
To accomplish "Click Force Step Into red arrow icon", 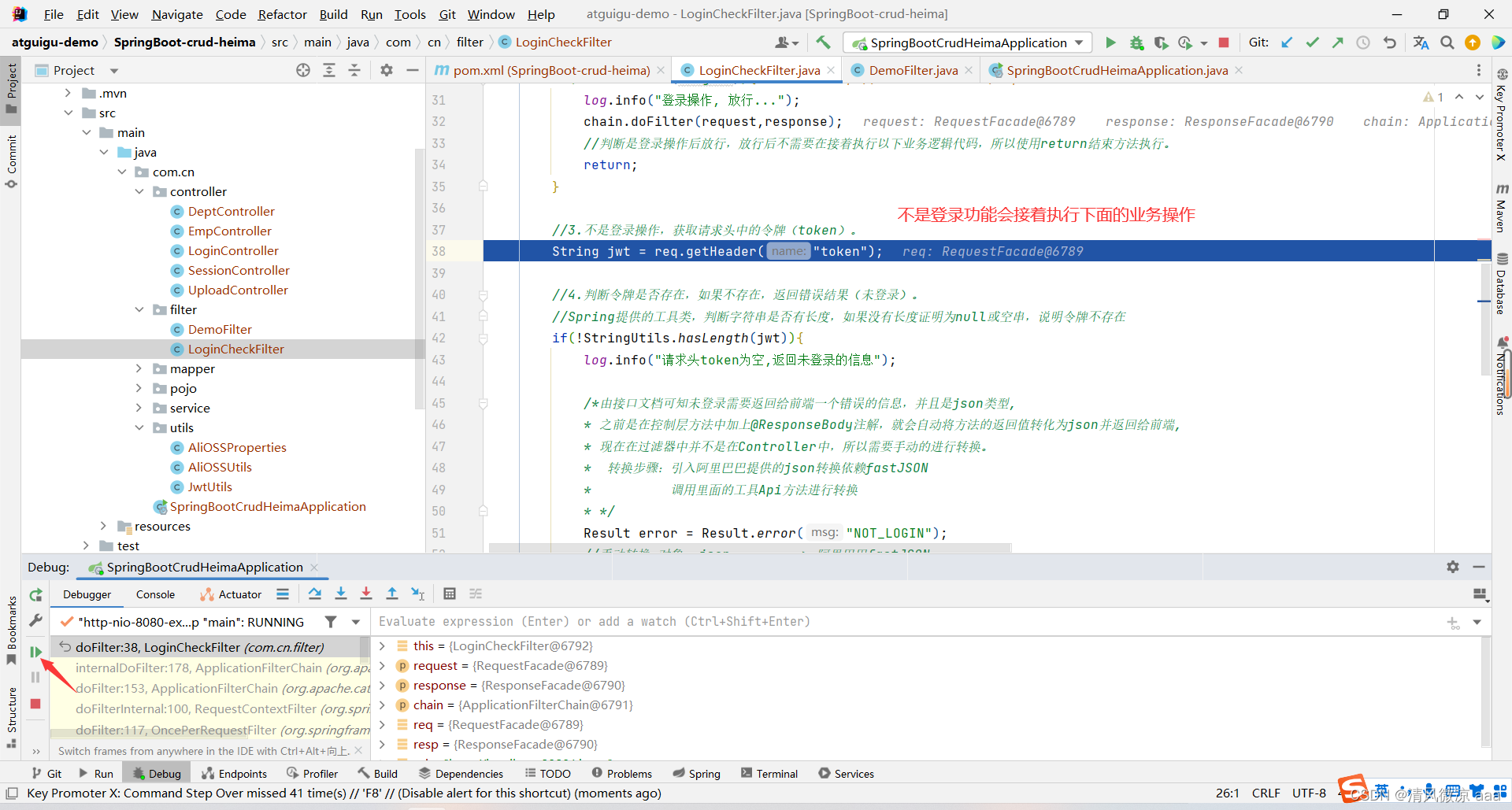I will pos(366,594).
